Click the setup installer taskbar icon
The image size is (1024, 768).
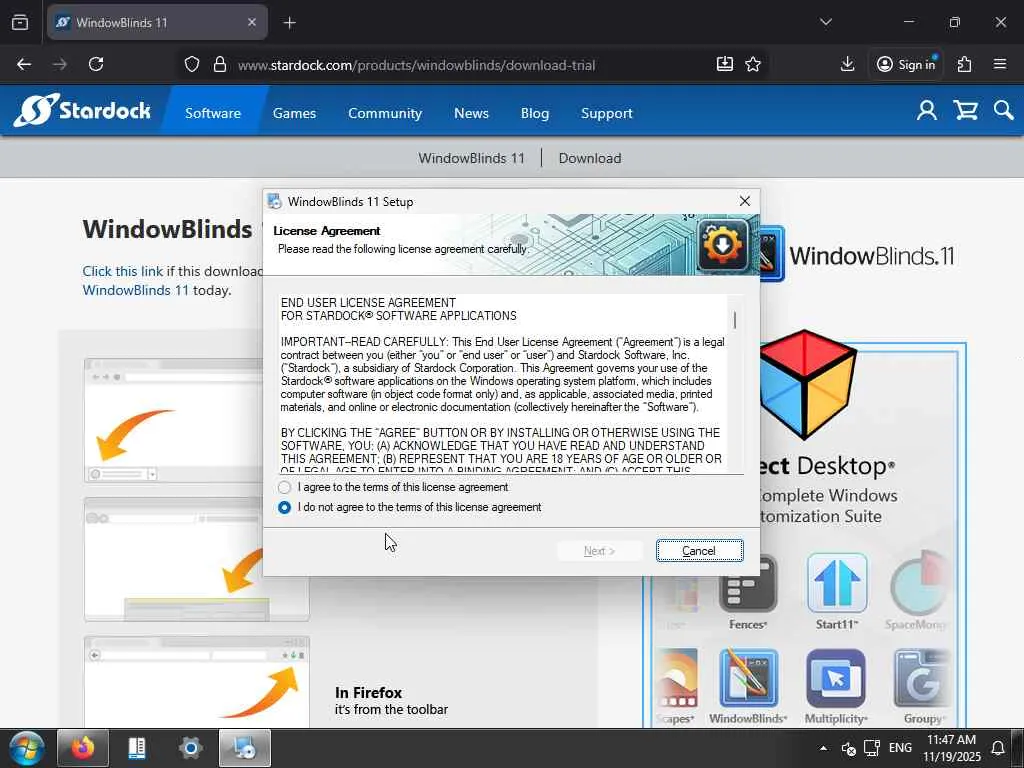pos(245,748)
